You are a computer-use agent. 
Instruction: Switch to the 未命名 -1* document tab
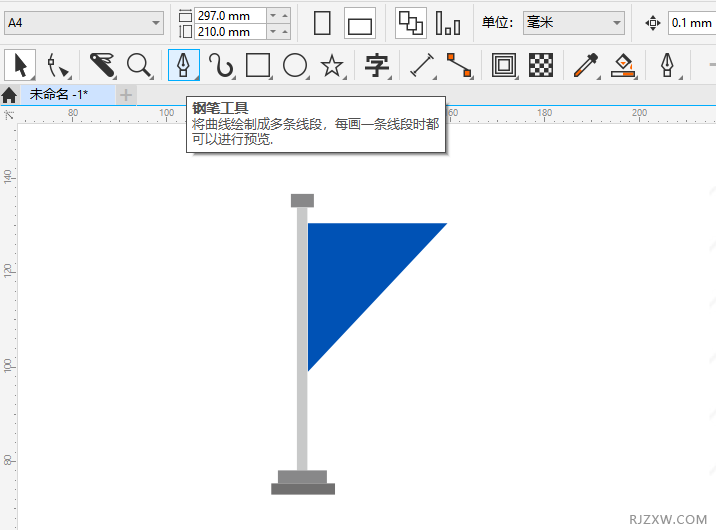coord(68,95)
